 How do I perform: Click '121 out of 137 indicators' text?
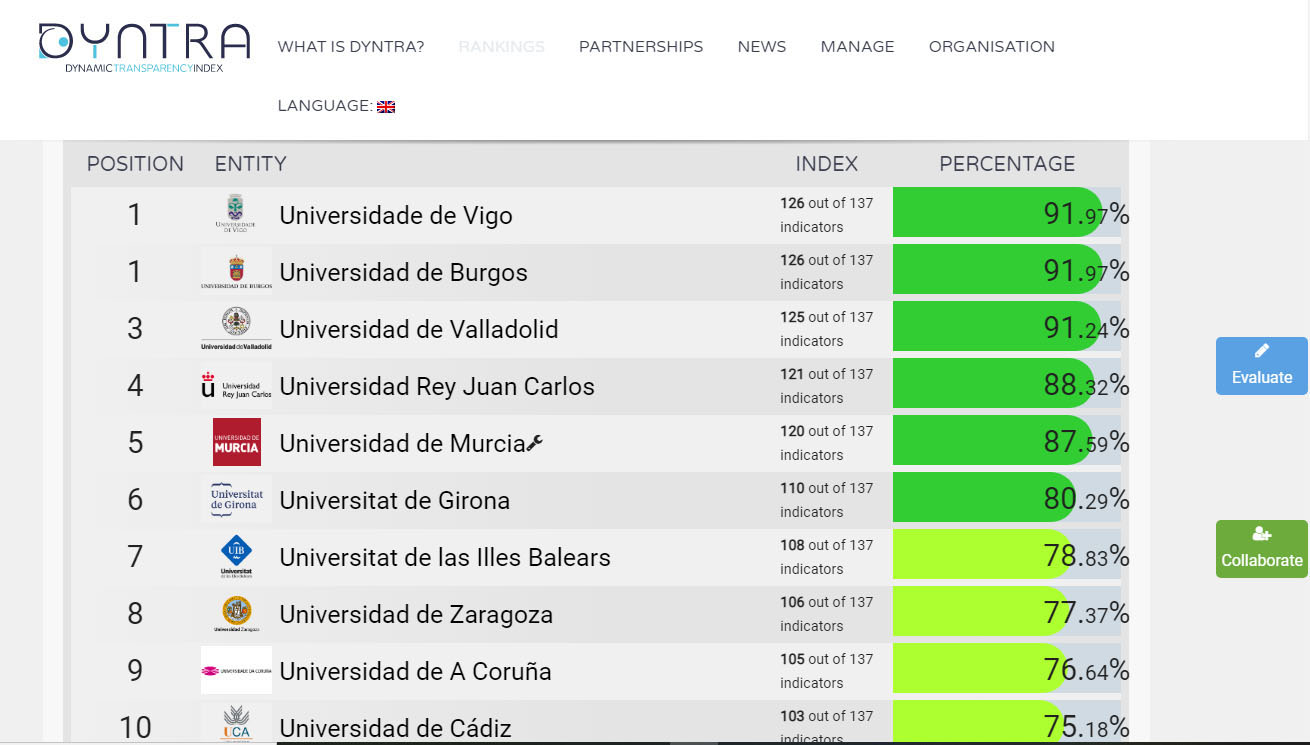click(x=827, y=386)
